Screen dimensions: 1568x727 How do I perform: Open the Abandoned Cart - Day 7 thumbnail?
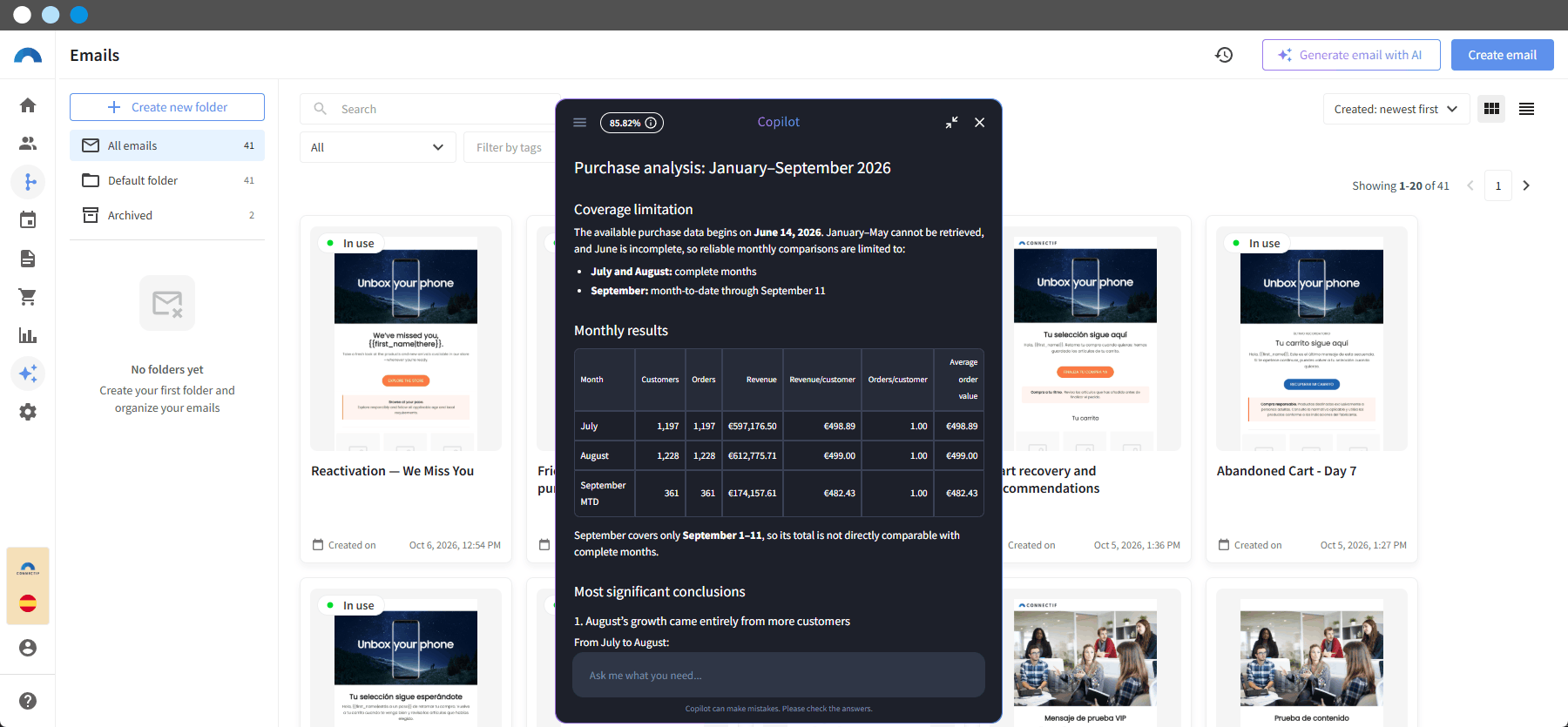(x=1312, y=339)
